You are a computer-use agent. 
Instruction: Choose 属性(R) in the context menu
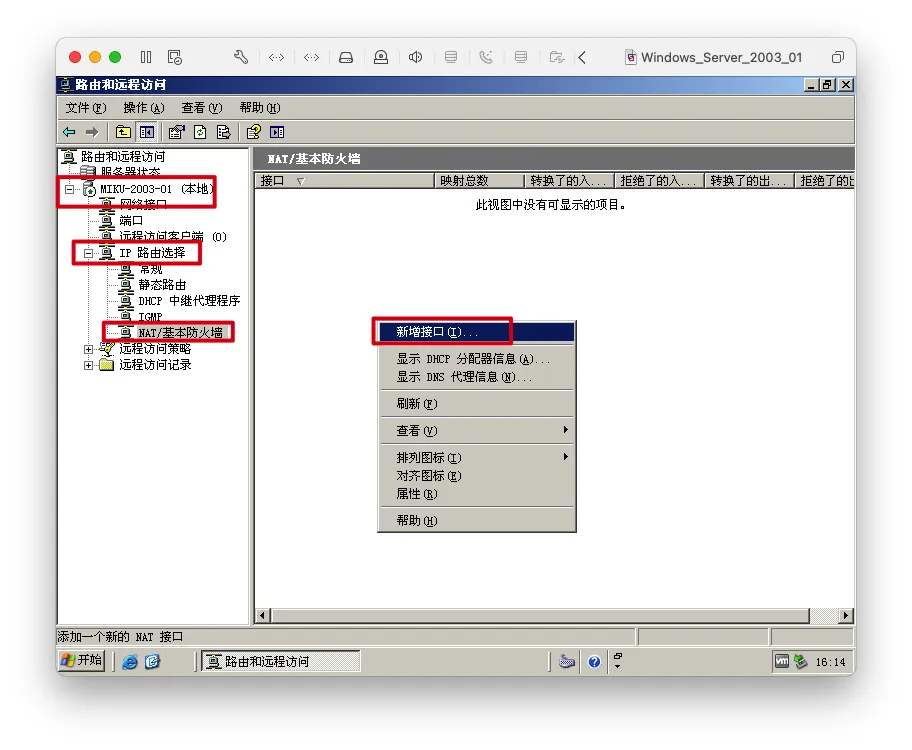point(476,494)
